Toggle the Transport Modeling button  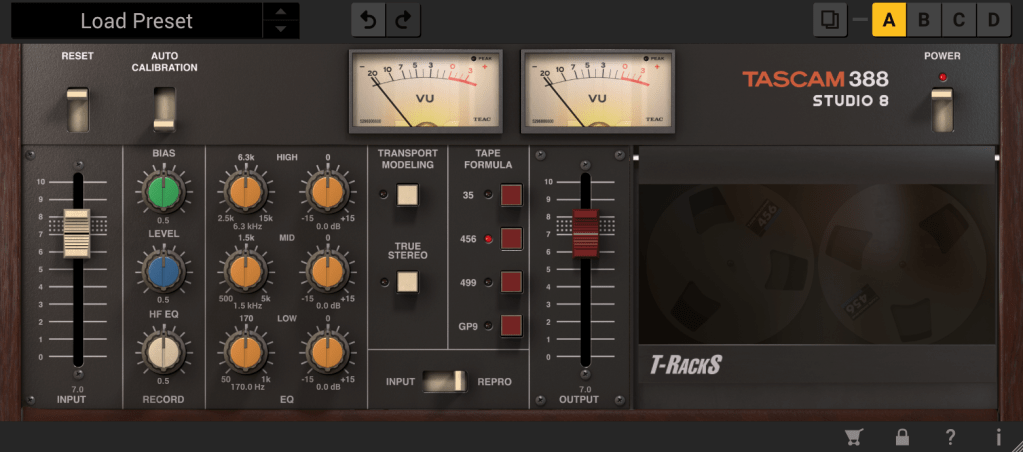(406, 194)
